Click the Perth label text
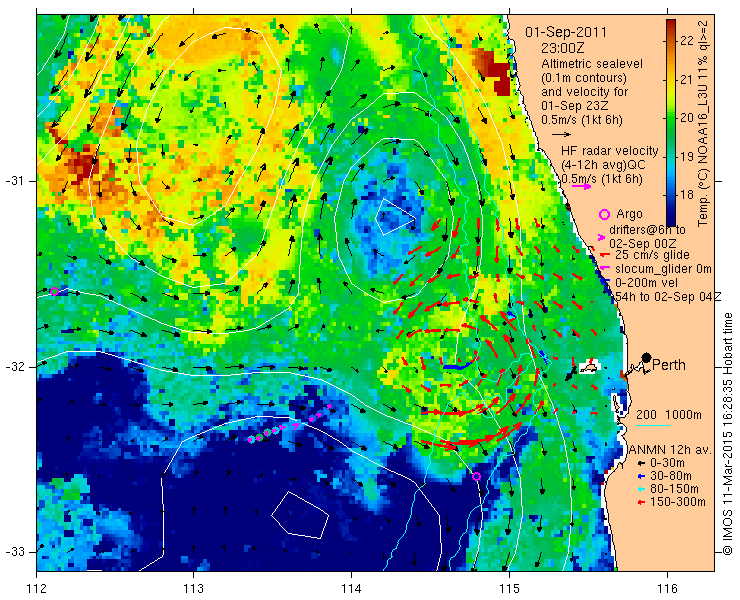The image size is (740, 600). pyautogui.click(x=669, y=365)
